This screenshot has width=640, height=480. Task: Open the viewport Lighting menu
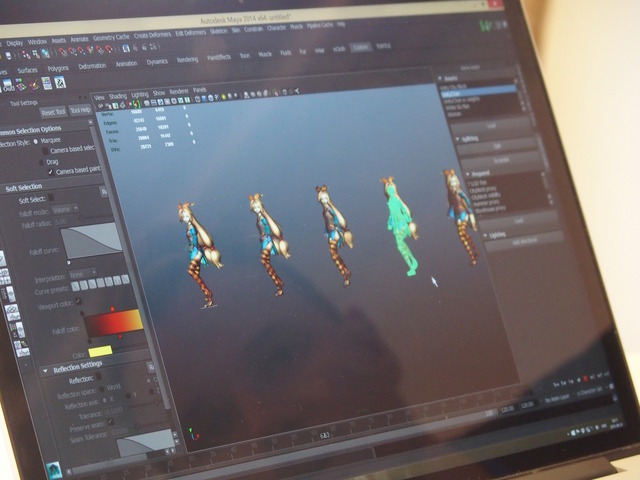[140, 95]
